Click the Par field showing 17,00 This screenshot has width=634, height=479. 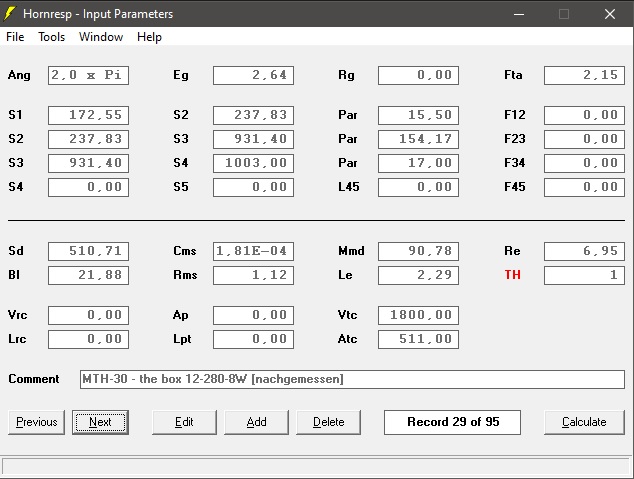[418, 163]
